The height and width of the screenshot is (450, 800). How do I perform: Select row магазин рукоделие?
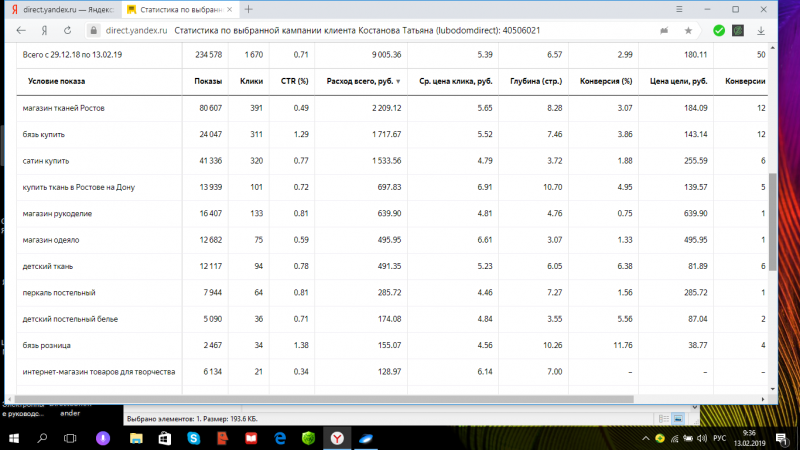tap(393, 213)
